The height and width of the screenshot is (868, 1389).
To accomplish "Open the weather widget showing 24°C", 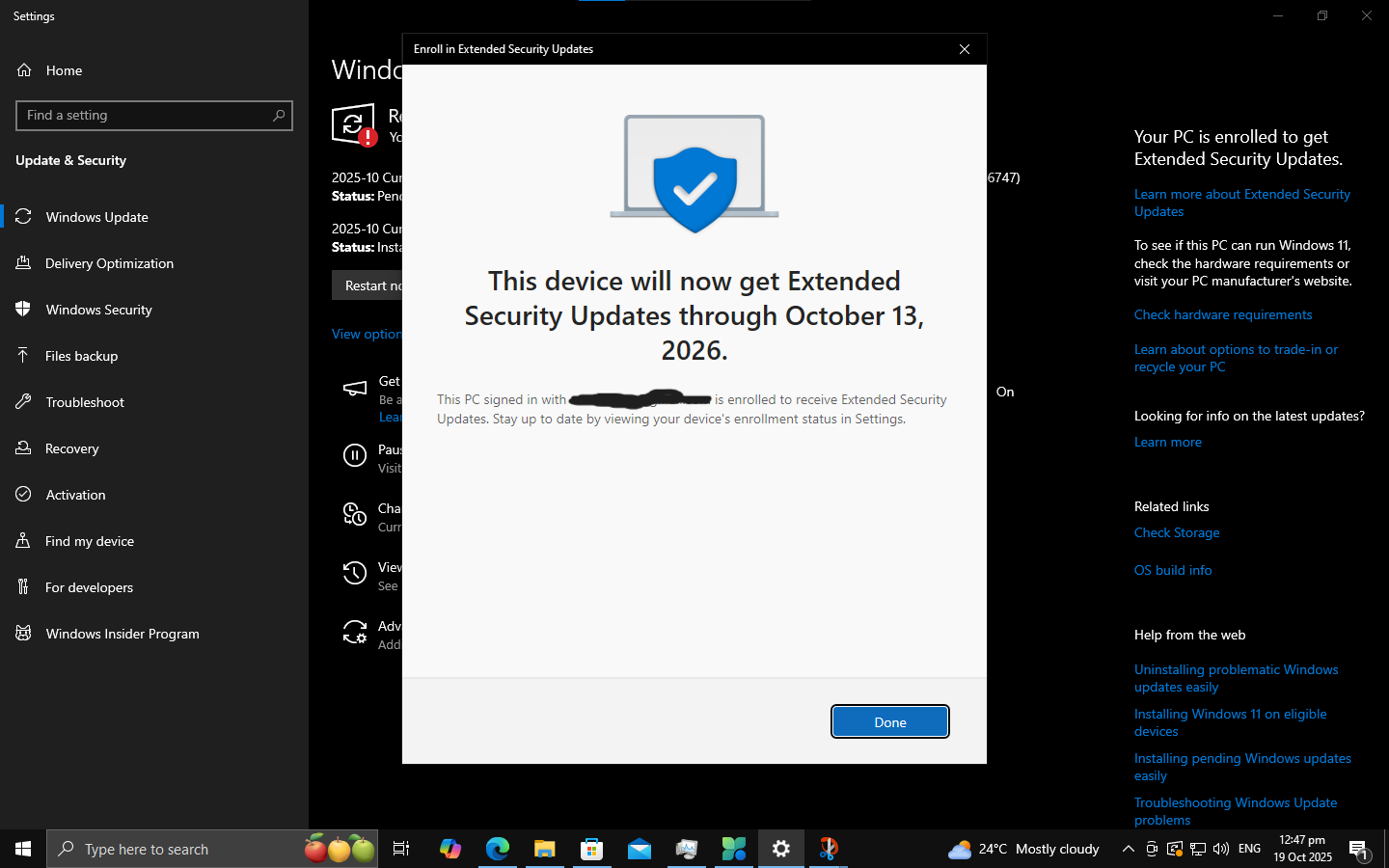I will tap(1024, 849).
